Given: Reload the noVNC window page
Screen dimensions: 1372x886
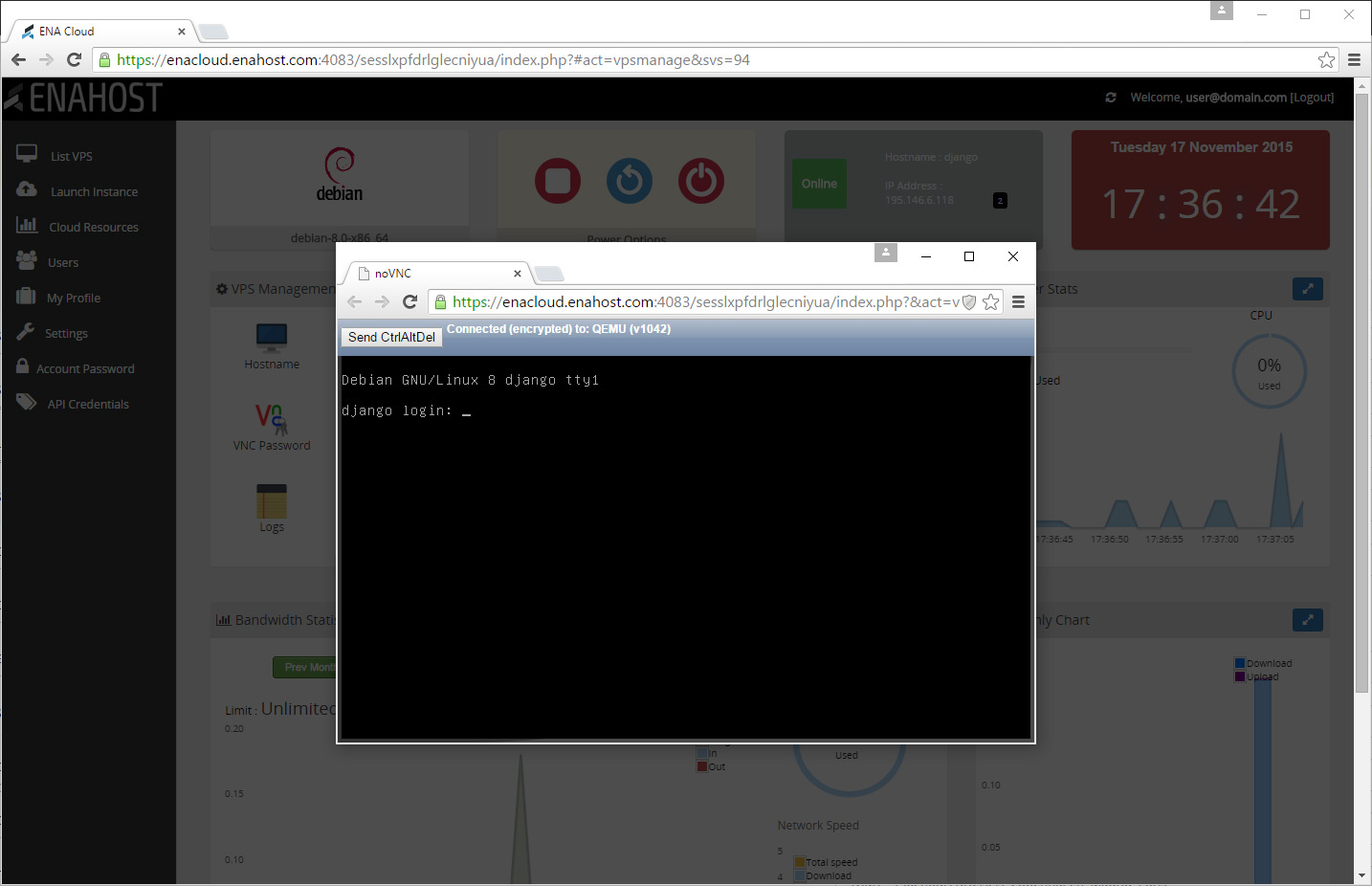Looking at the screenshot, I should pos(409,302).
